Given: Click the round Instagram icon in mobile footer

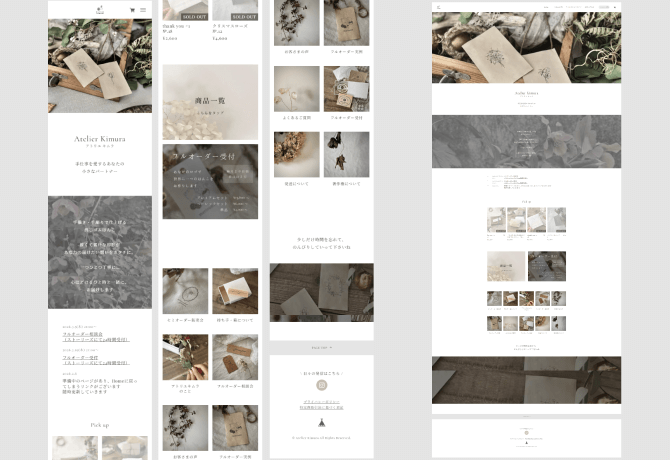Looking at the screenshot, I should pos(322,385).
